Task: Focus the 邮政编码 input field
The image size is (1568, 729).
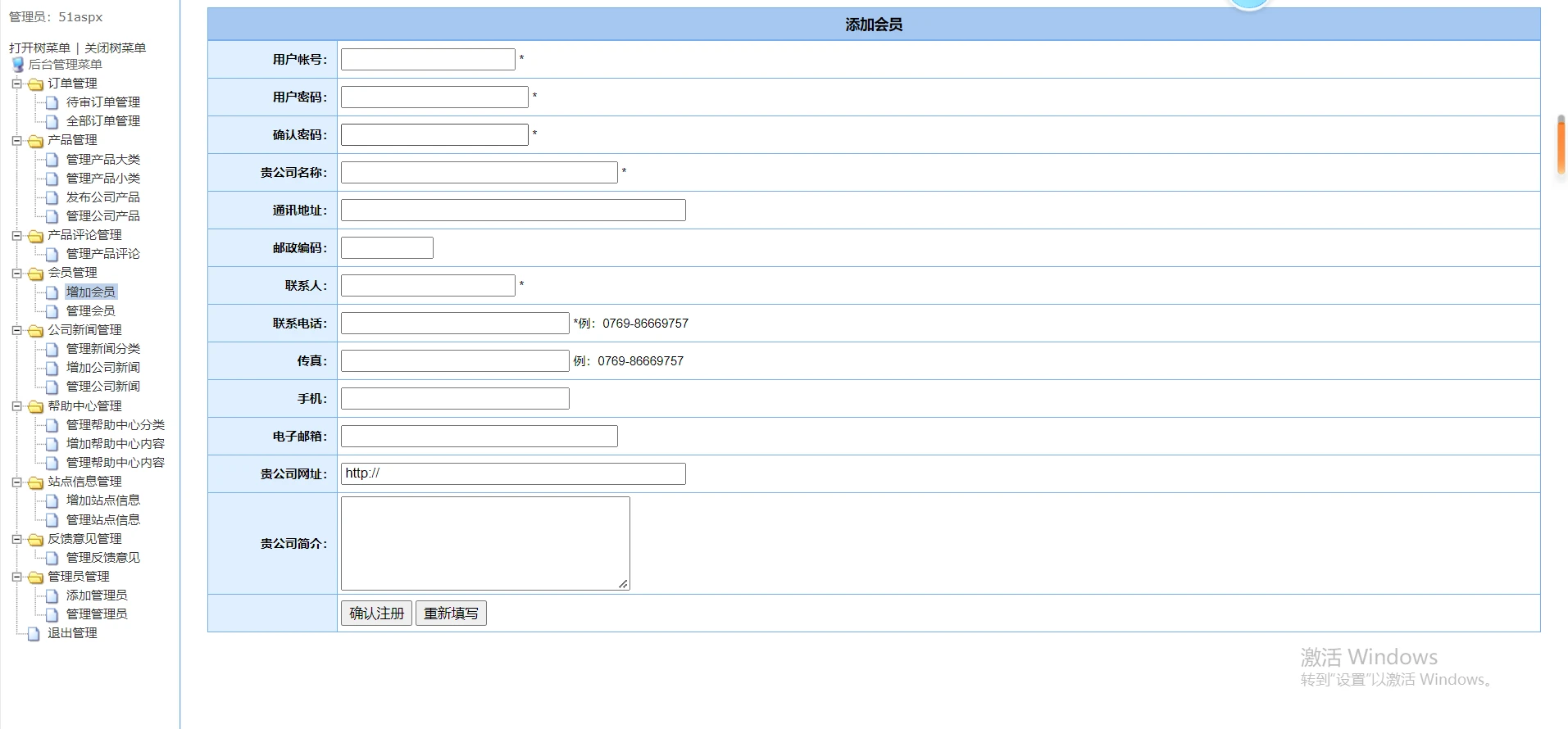Action: 387,248
